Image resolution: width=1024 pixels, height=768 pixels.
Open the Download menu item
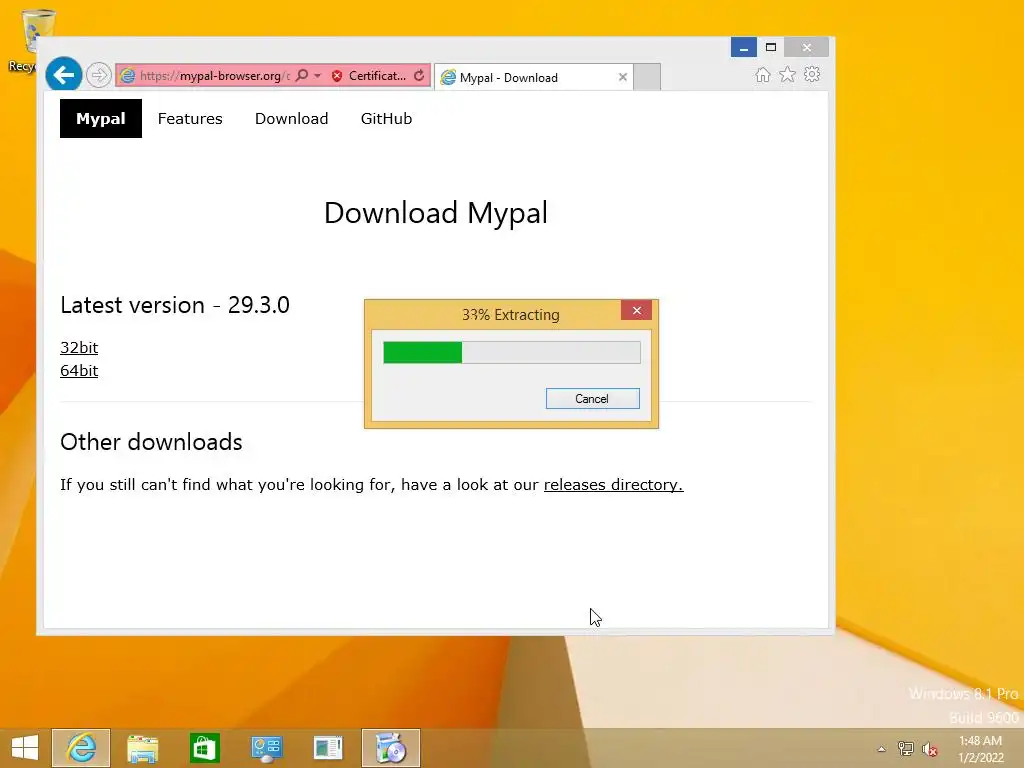291,118
